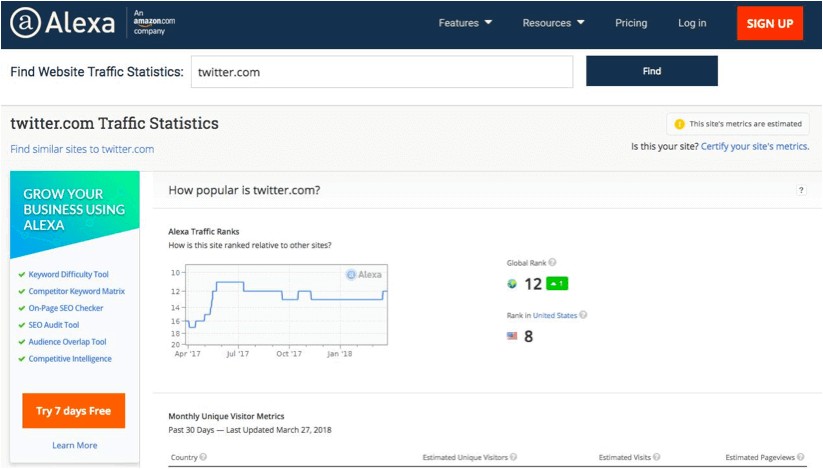Open help icon for Estimated Unique Visitors
823x469 pixels.
513,456
